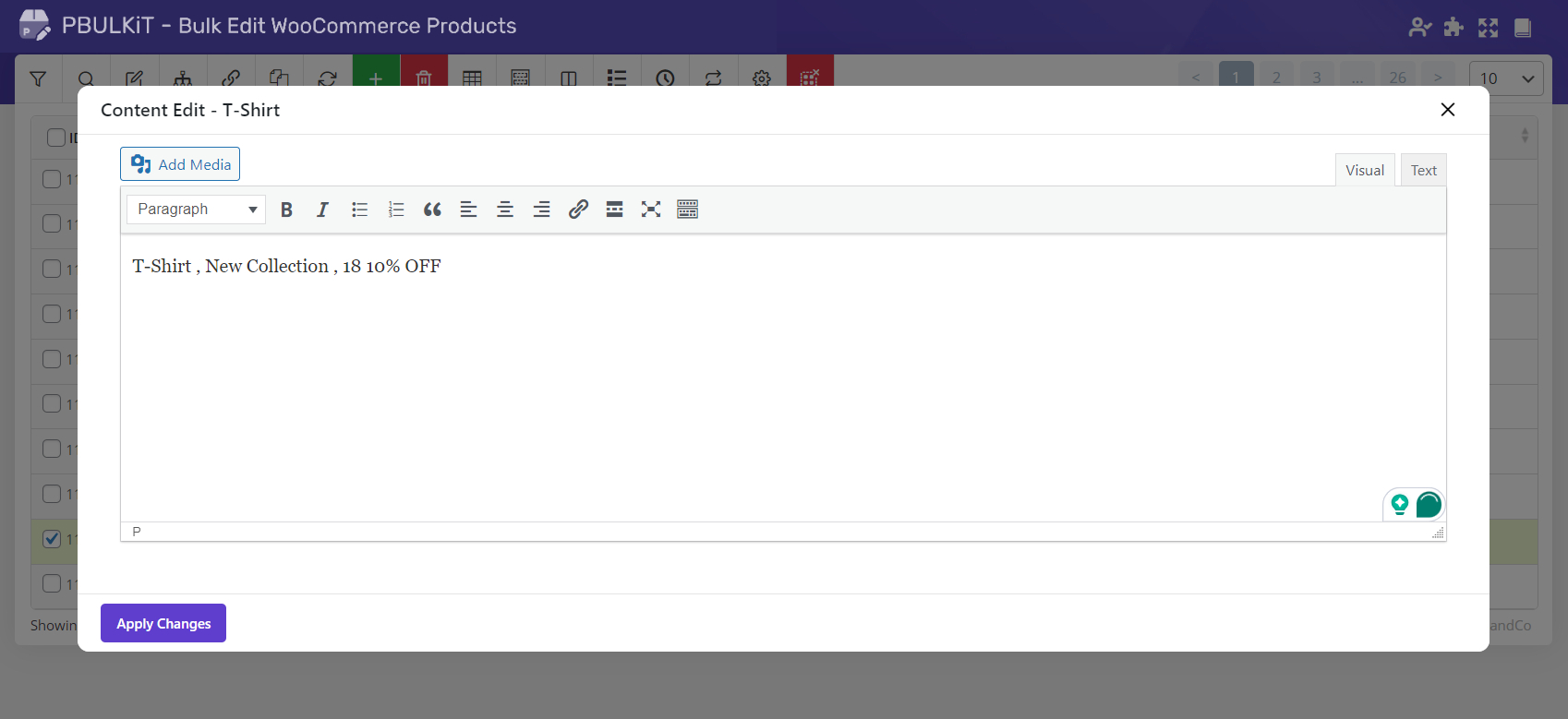The width and height of the screenshot is (1568, 719).
Task: Switch to the Visual editor tab
Action: (x=1364, y=171)
